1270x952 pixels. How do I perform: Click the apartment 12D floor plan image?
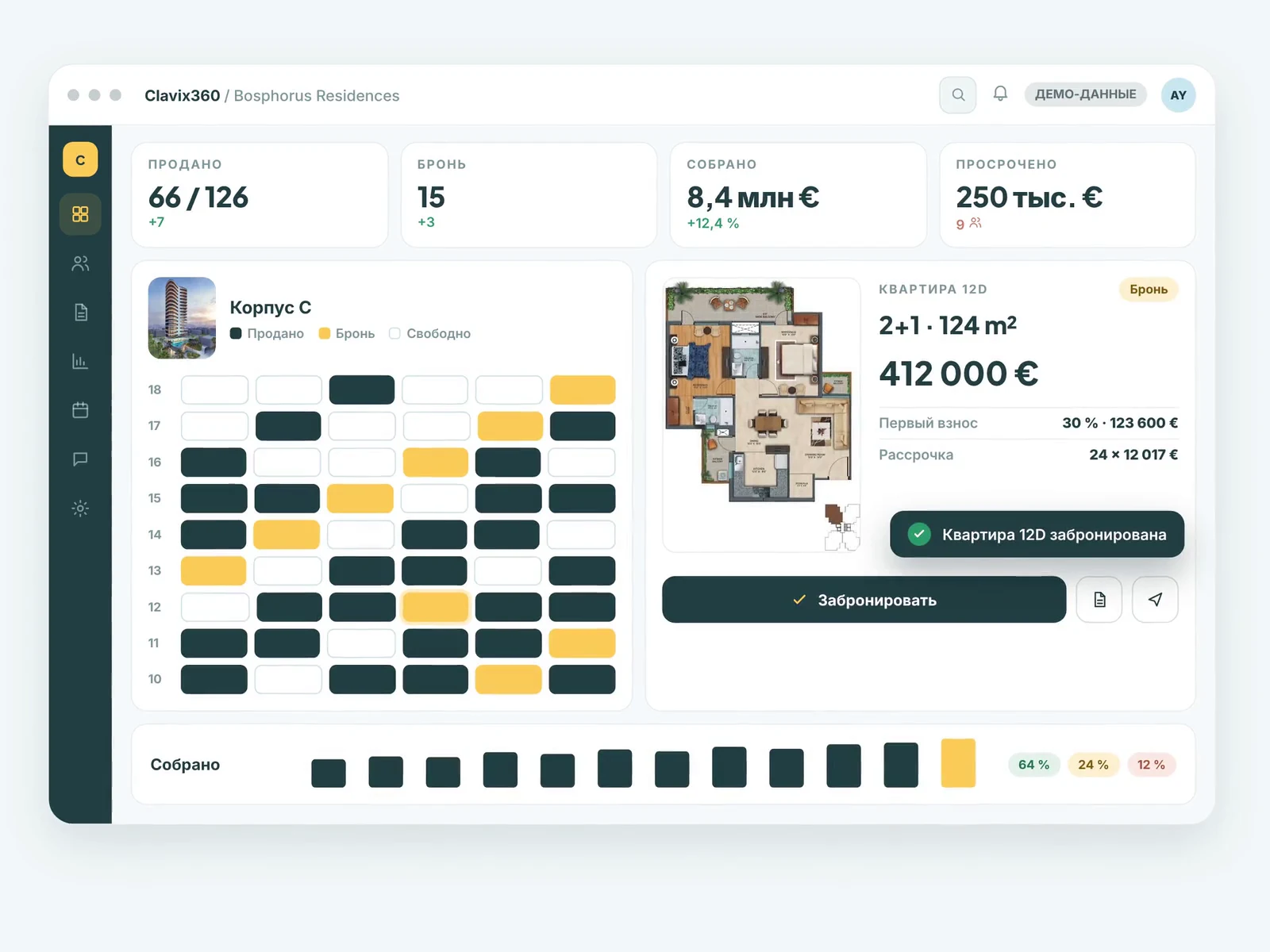coord(761,414)
